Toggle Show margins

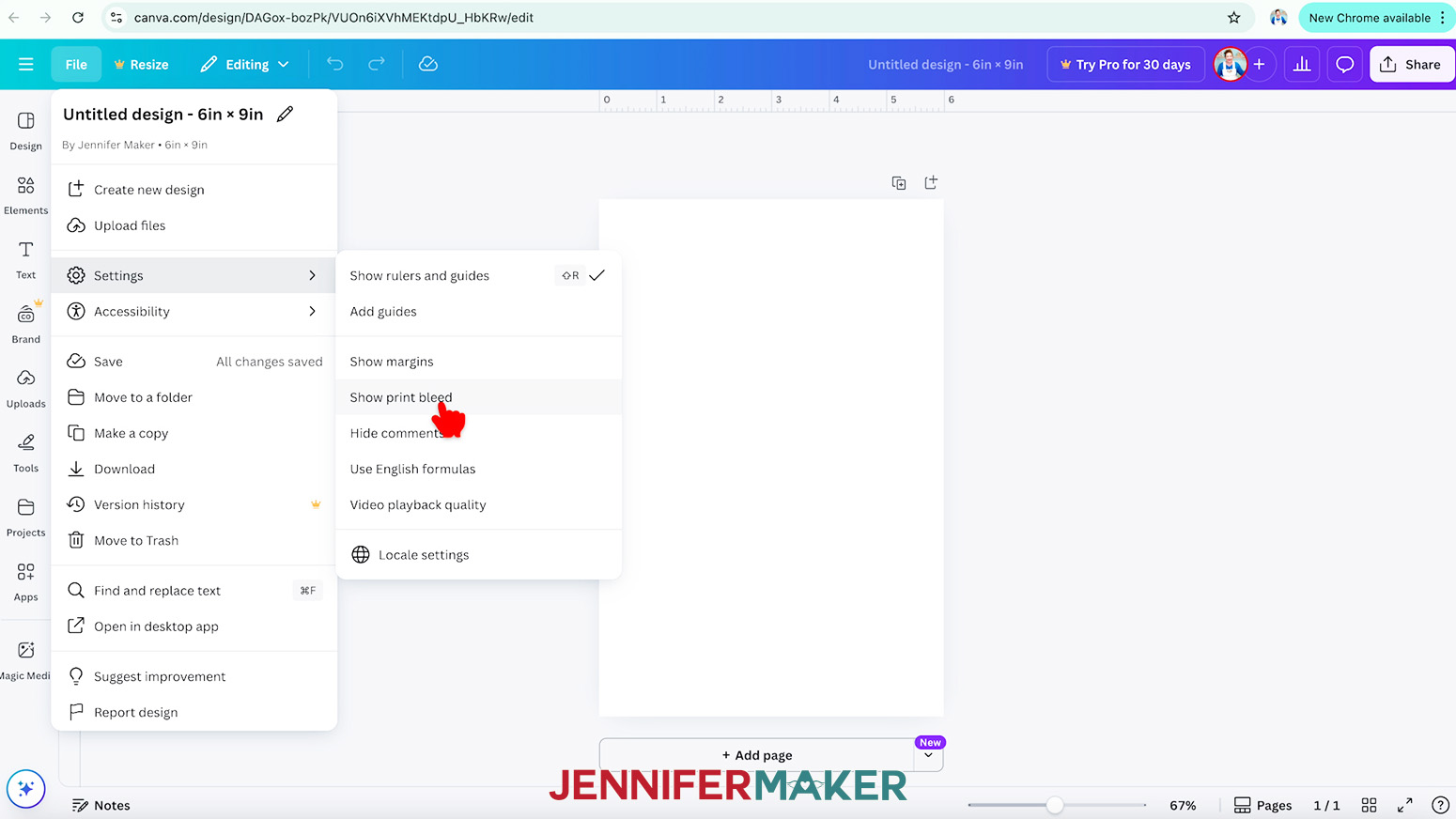tap(478, 362)
